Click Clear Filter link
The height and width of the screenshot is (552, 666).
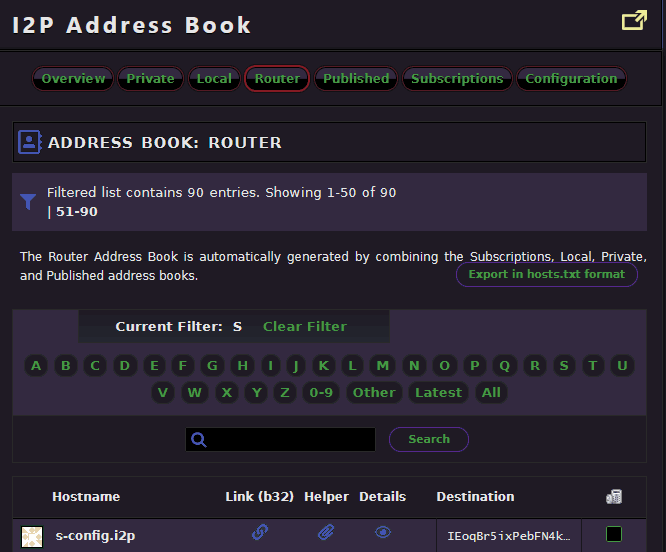(x=305, y=326)
